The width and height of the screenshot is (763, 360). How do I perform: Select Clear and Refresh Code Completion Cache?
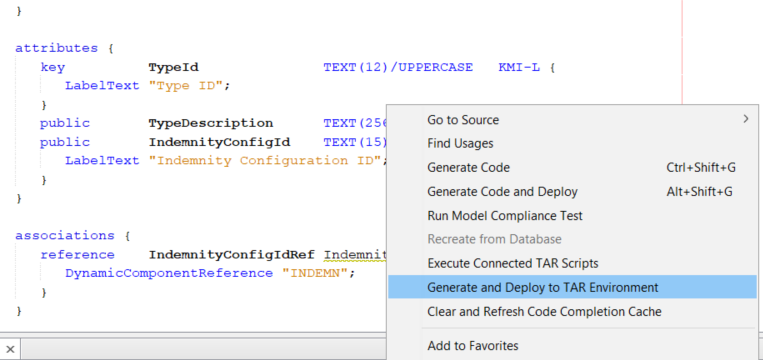coord(573,311)
